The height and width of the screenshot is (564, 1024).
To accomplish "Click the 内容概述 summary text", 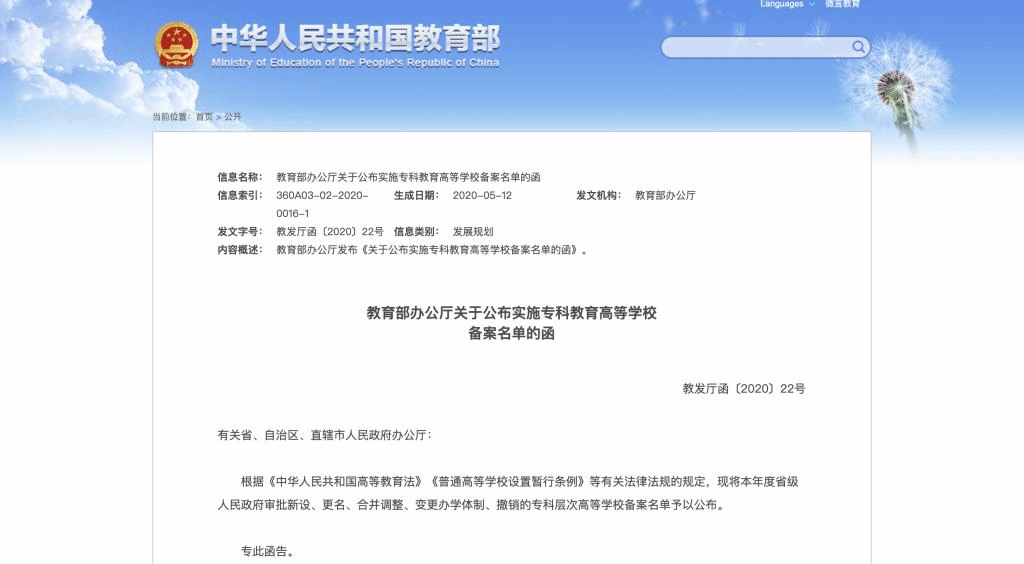I will click(x=432, y=250).
